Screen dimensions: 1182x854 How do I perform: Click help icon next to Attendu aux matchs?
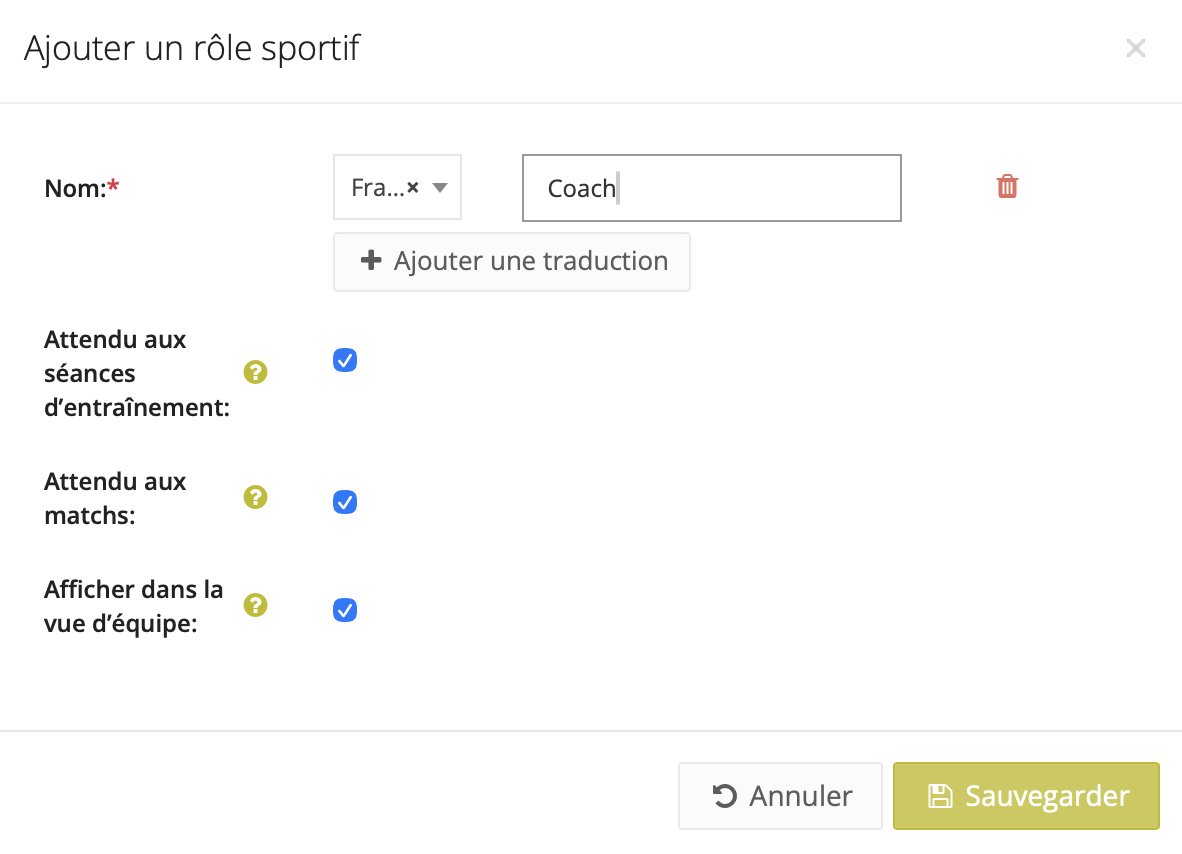(256, 497)
